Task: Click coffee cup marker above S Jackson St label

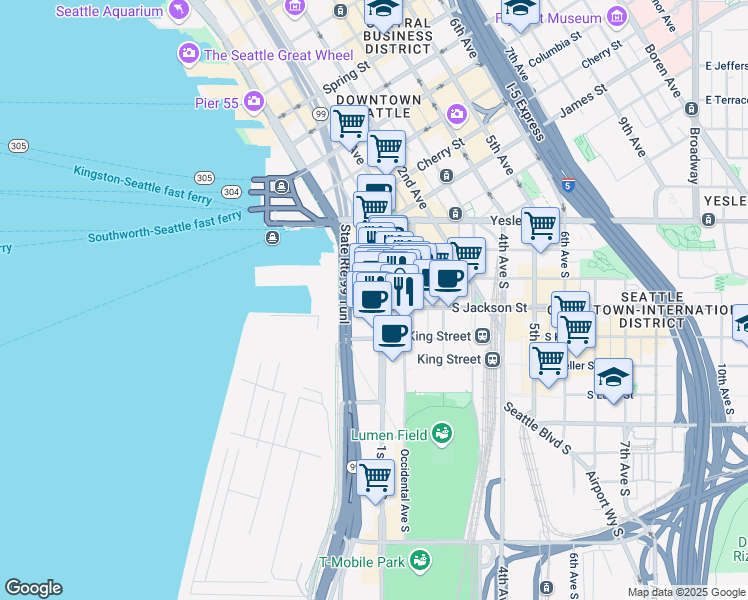Action: tap(448, 280)
